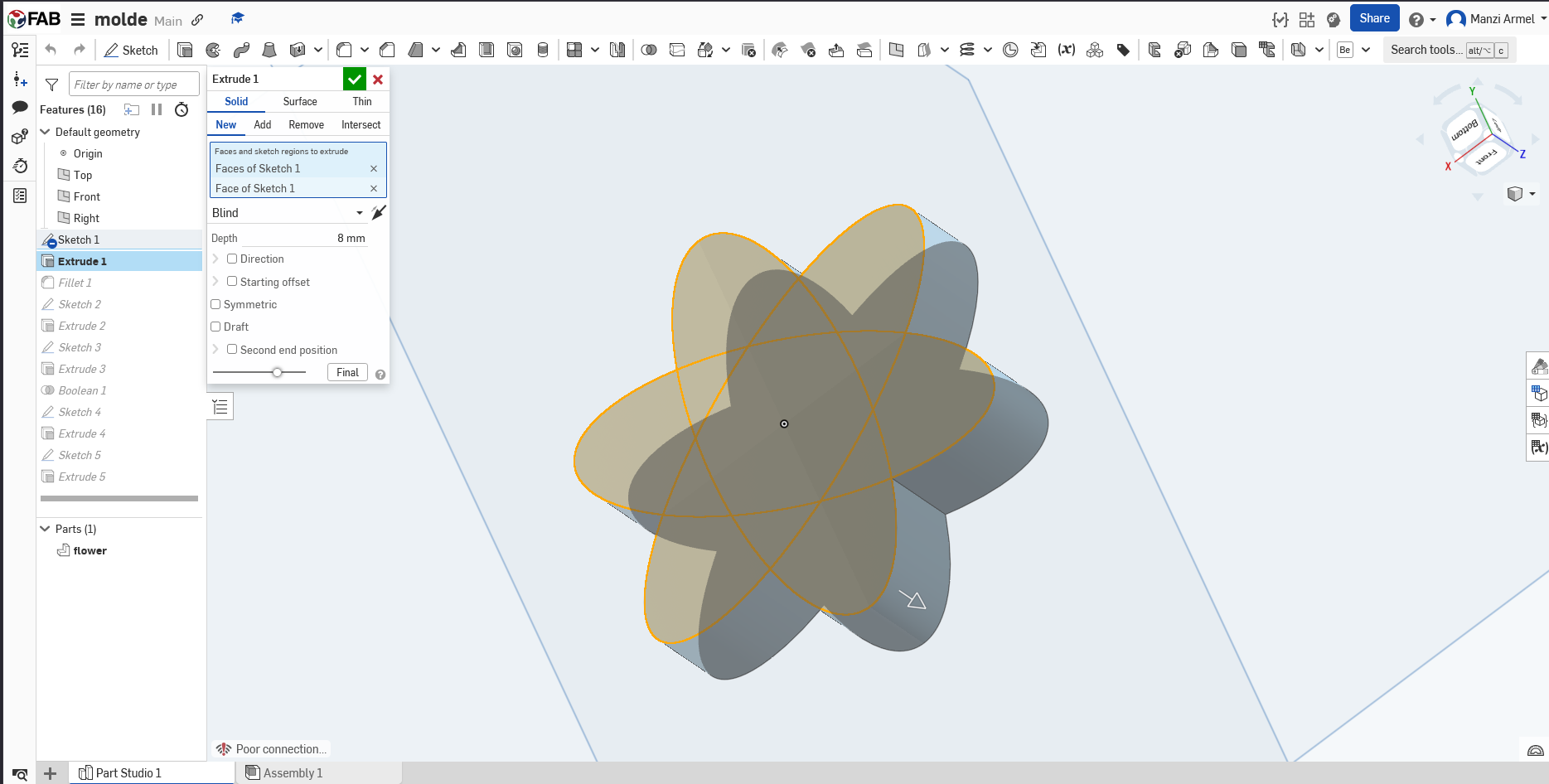Select the Shell tool icon
Viewport: 1549px width, 784px height.
pos(486,50)
